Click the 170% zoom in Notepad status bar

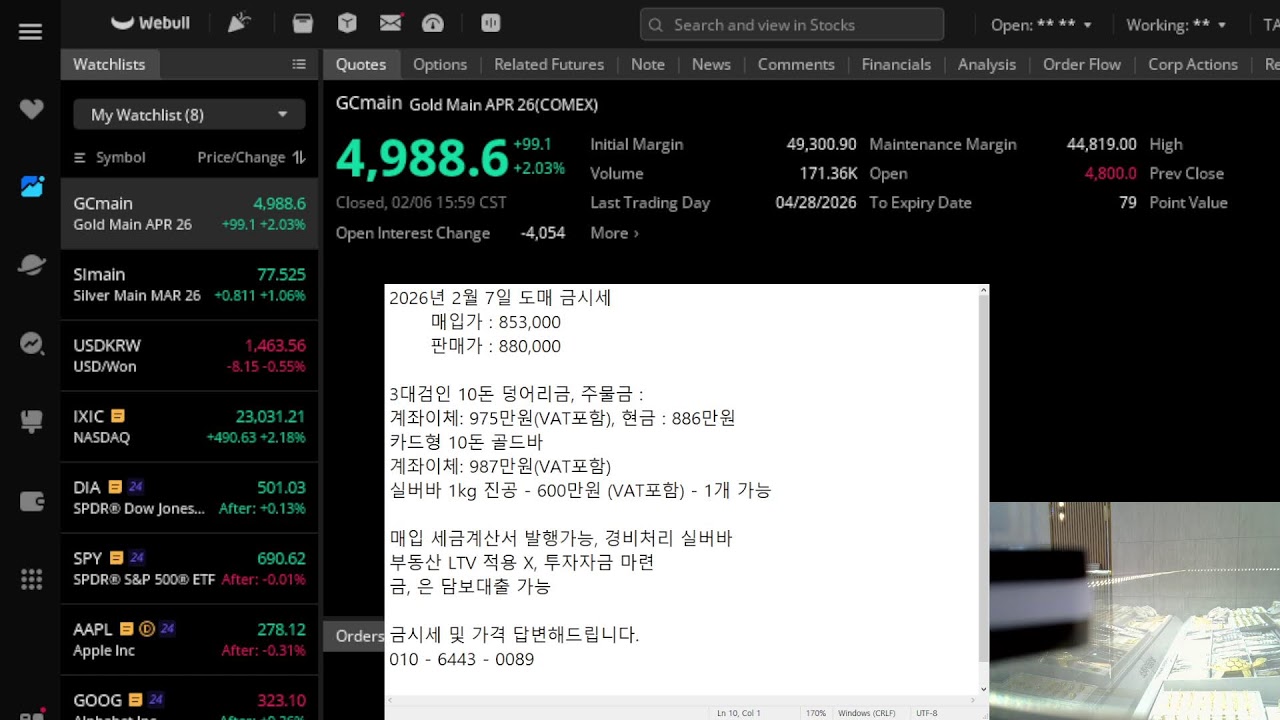816,713
